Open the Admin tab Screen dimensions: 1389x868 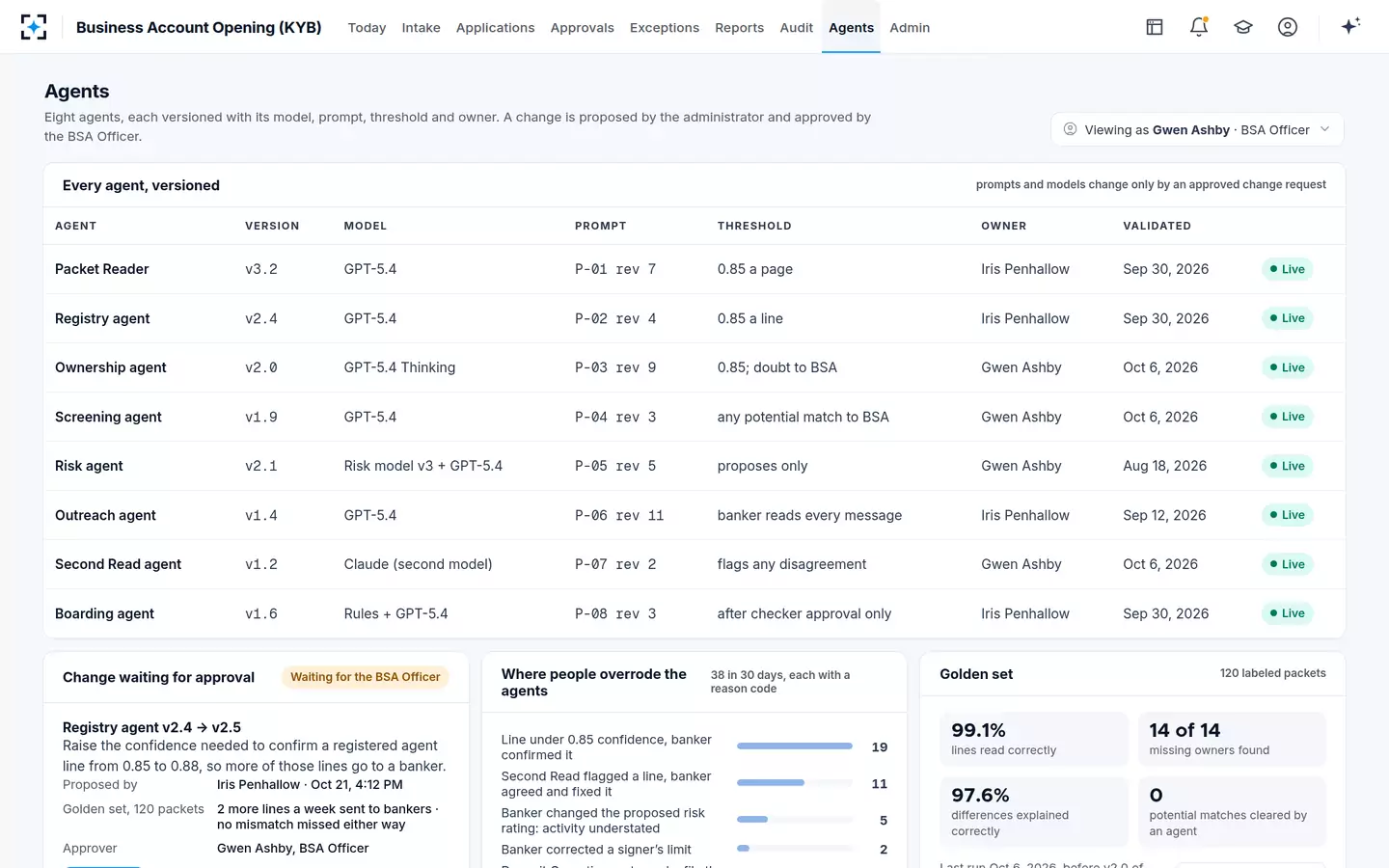pyautogui.click(x=910, y=28)
